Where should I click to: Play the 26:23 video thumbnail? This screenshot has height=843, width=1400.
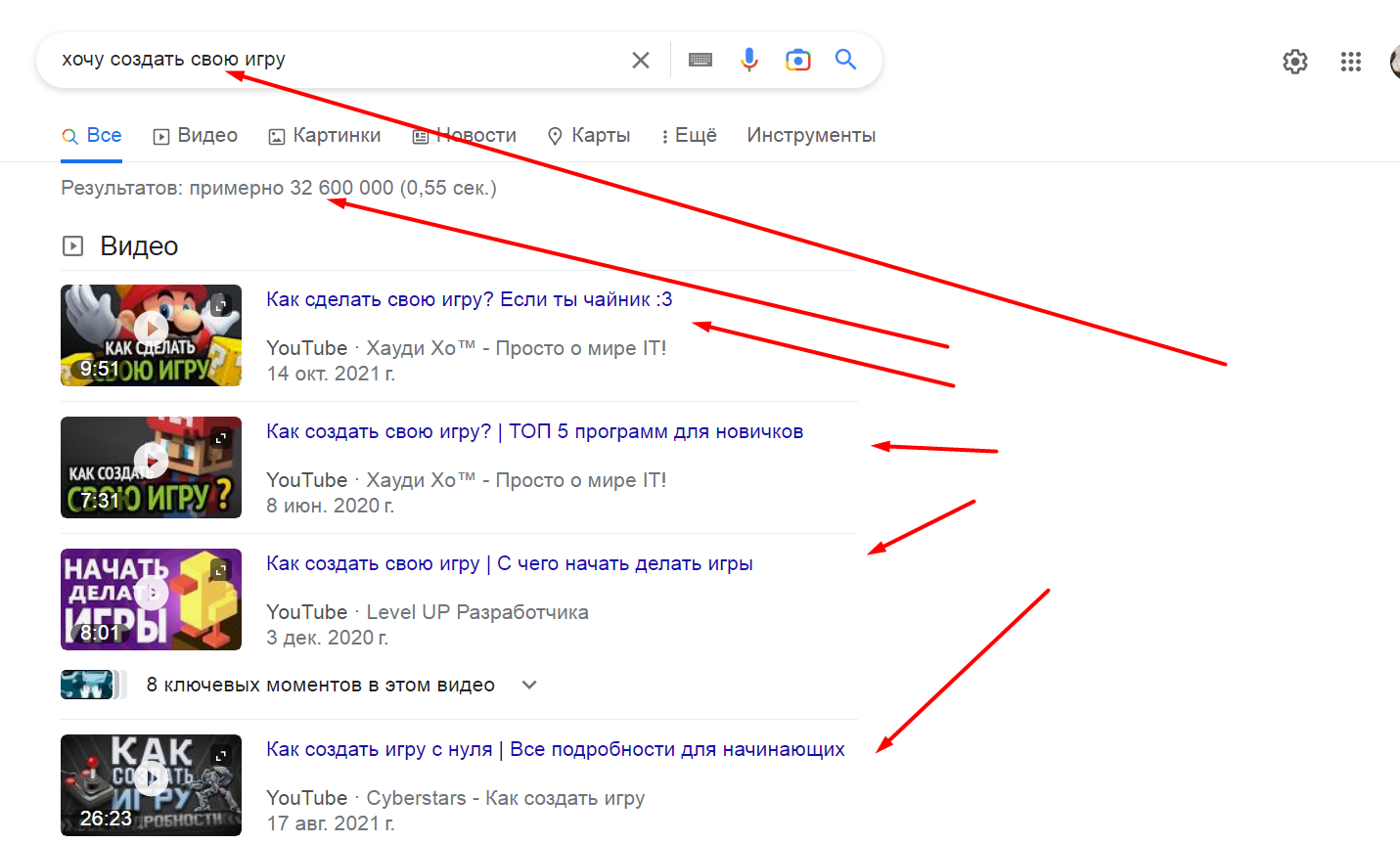[151, 785]
